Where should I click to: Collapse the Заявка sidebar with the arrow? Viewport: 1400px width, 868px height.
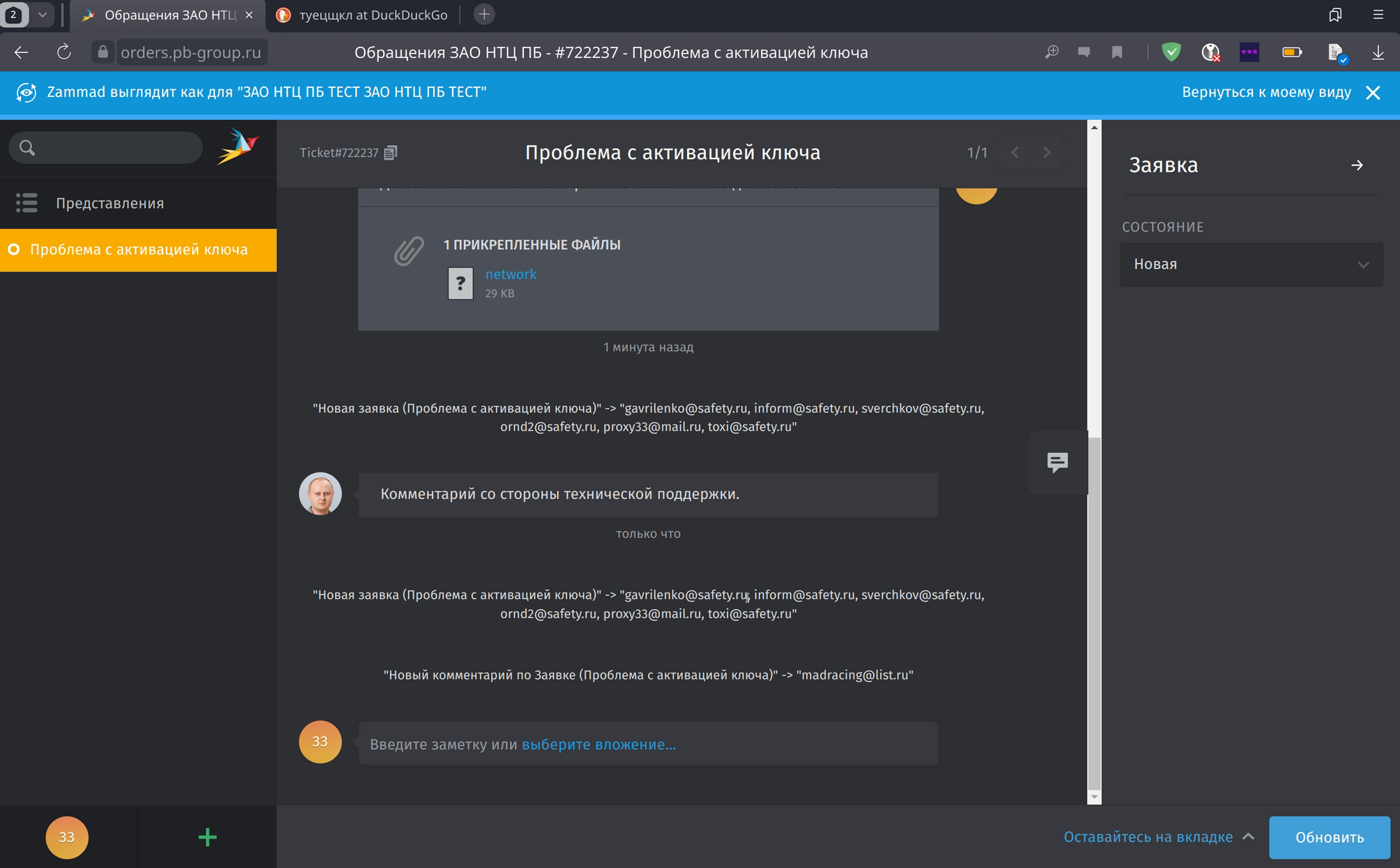pyautogui.click(x=1357, y=165)
